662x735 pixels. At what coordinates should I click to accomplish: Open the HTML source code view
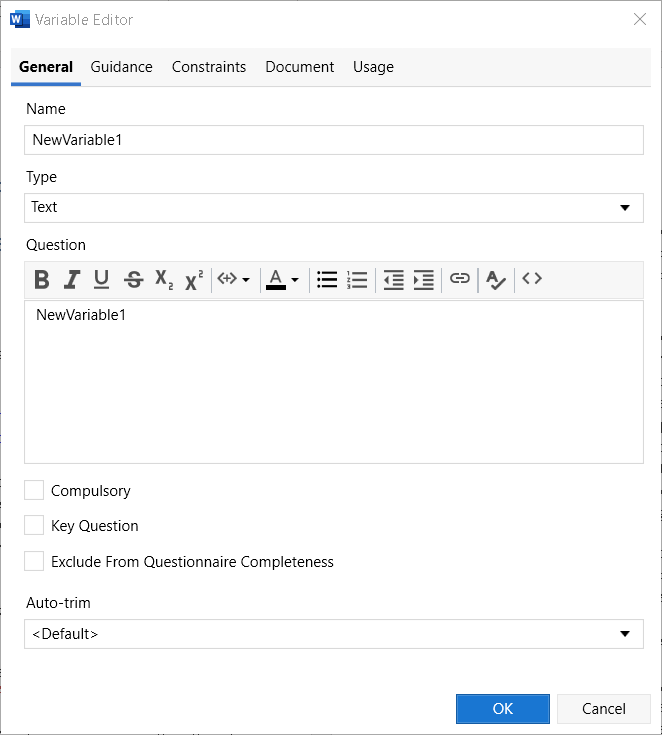(532, 278)
